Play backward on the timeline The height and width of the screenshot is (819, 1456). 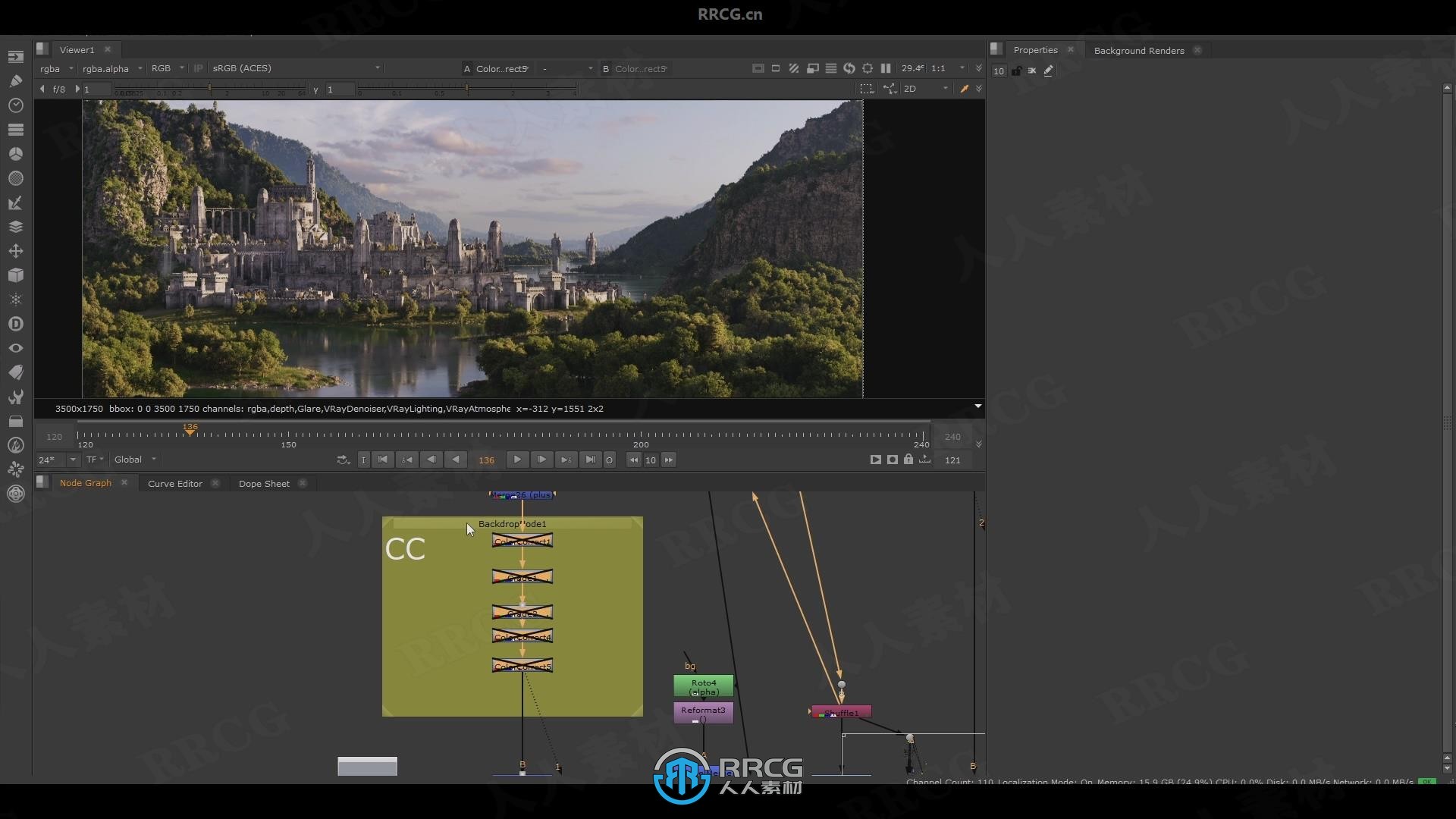456,460
